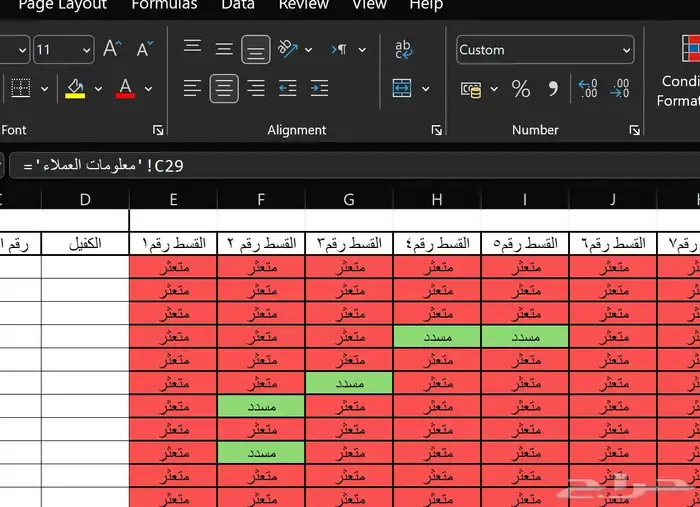The image size is (700, 507).
Task: Open the View tab
Action: coord(370,5)
